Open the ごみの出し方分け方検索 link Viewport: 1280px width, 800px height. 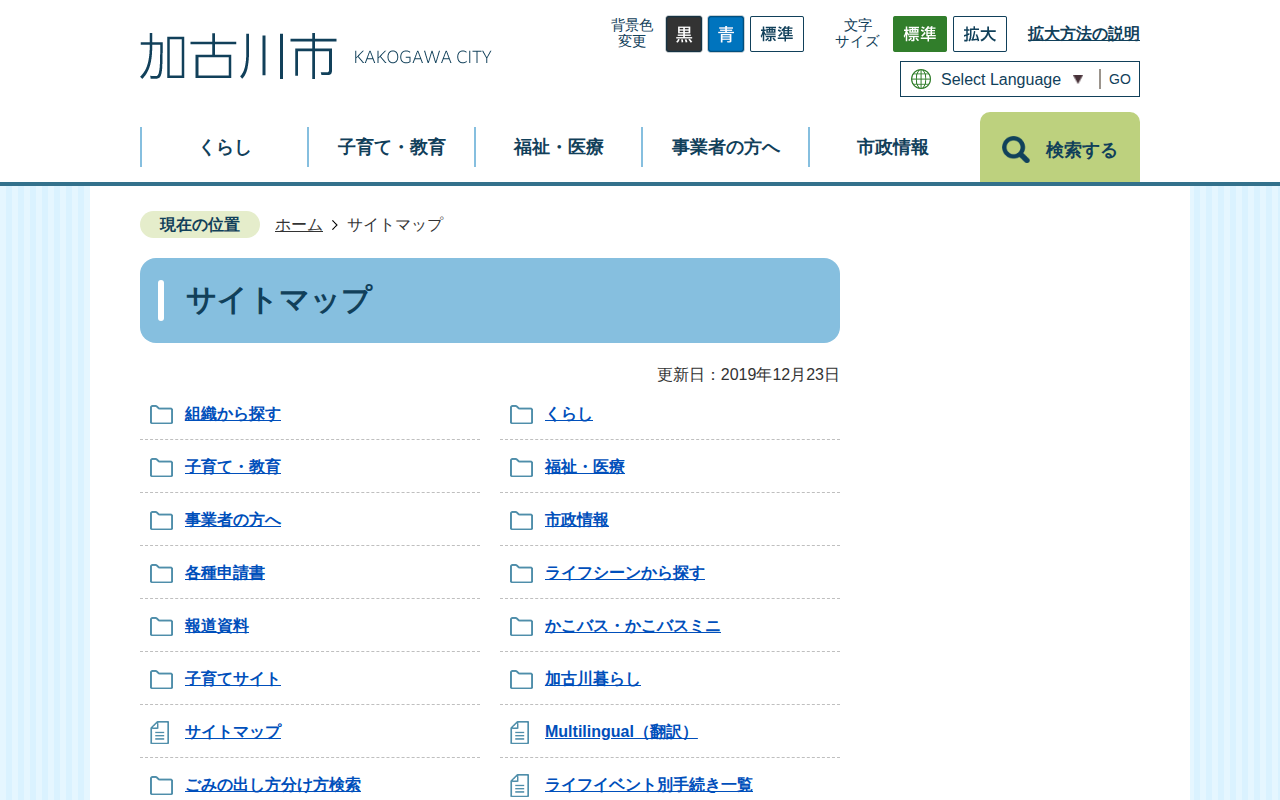click(273, 785)
